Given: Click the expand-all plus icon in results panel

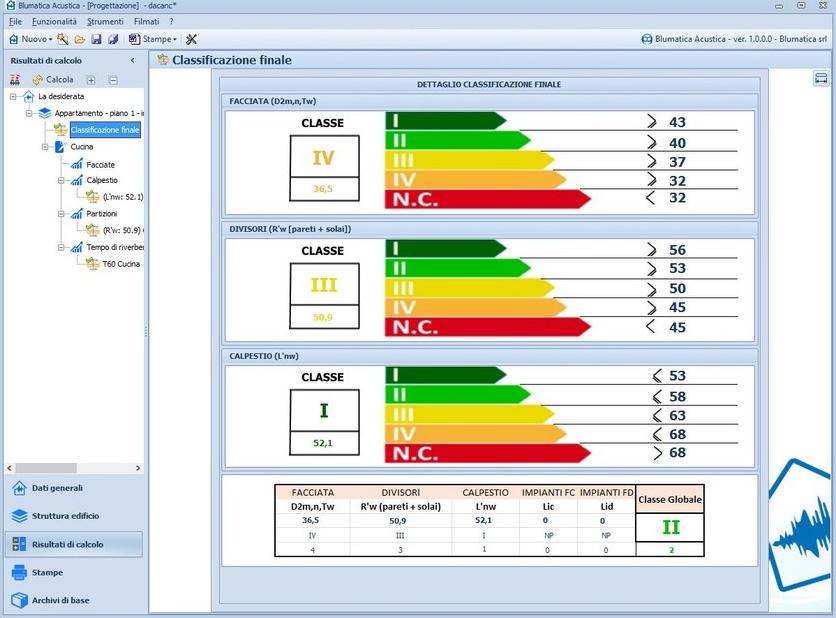Looking at the screenshot, I should 91,80.
